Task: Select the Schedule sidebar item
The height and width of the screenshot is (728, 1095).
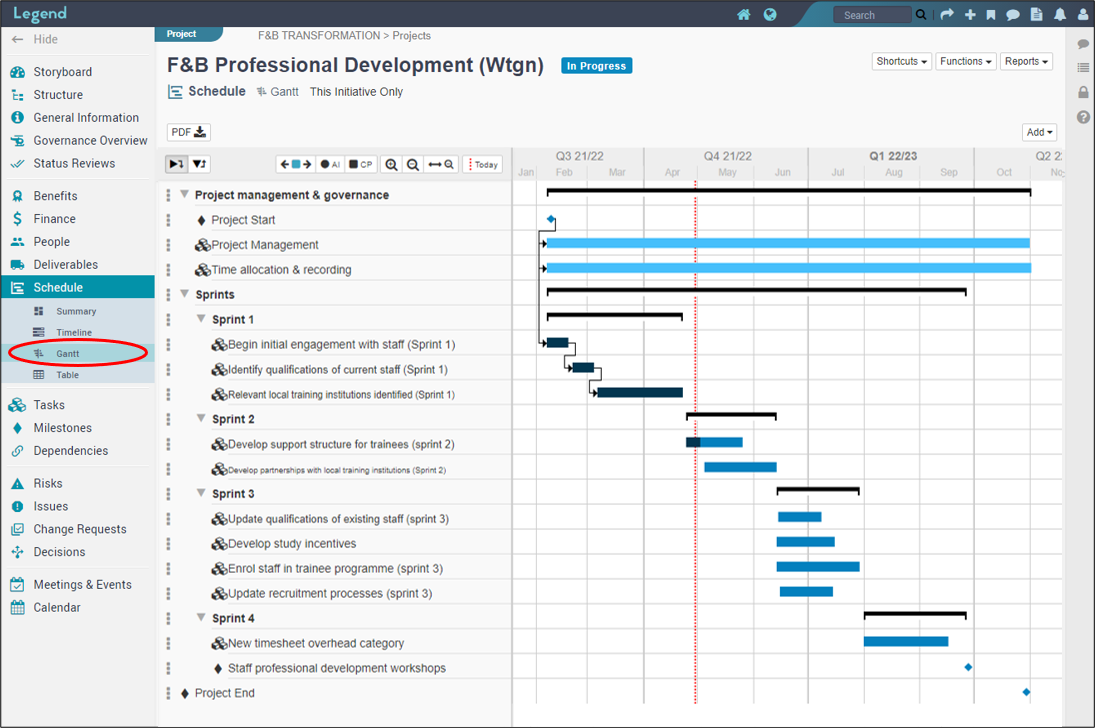Action: pos(78,287)
